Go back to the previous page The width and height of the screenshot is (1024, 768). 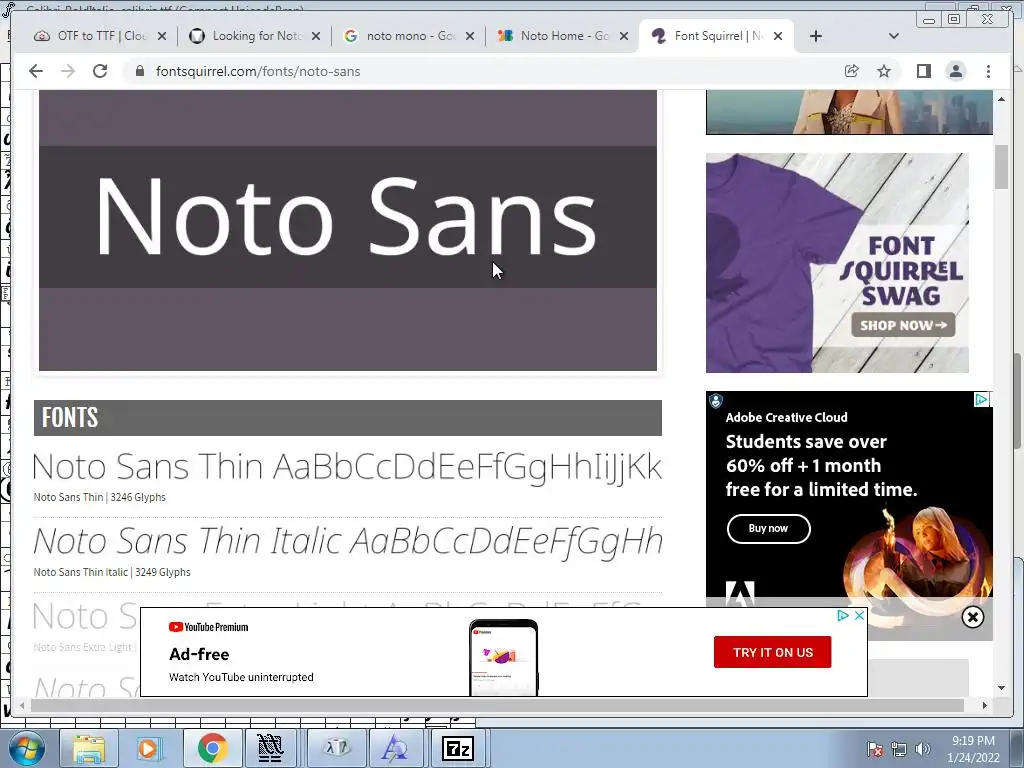pyautogui.click(x=36, y=71)
